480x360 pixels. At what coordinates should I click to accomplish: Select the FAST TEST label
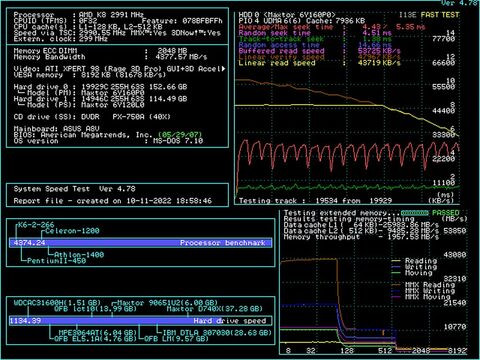pyautogui.click(x=440, y=15)
